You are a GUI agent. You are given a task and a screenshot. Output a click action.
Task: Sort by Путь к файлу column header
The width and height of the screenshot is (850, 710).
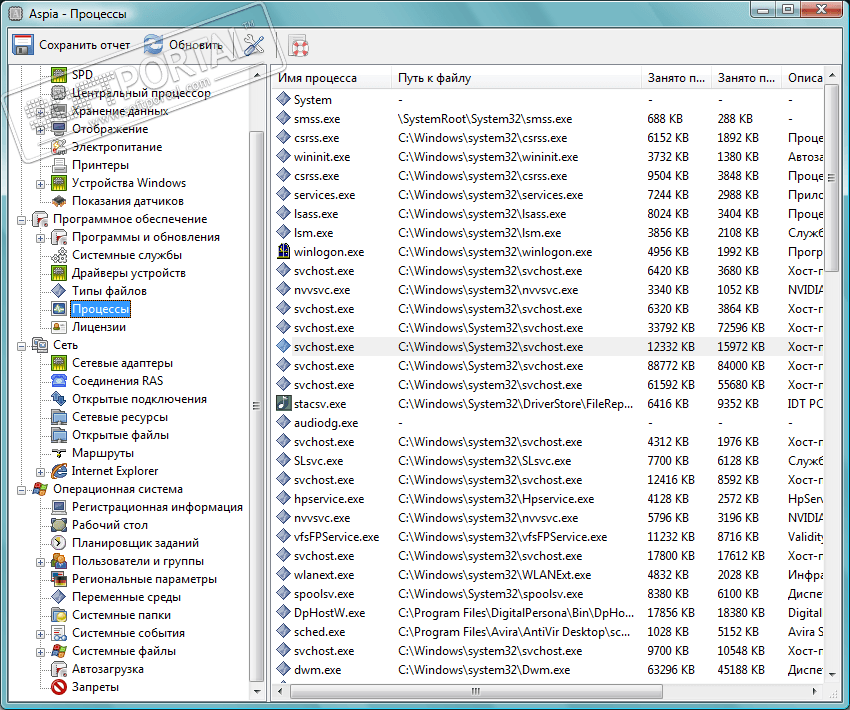point(516,78)
